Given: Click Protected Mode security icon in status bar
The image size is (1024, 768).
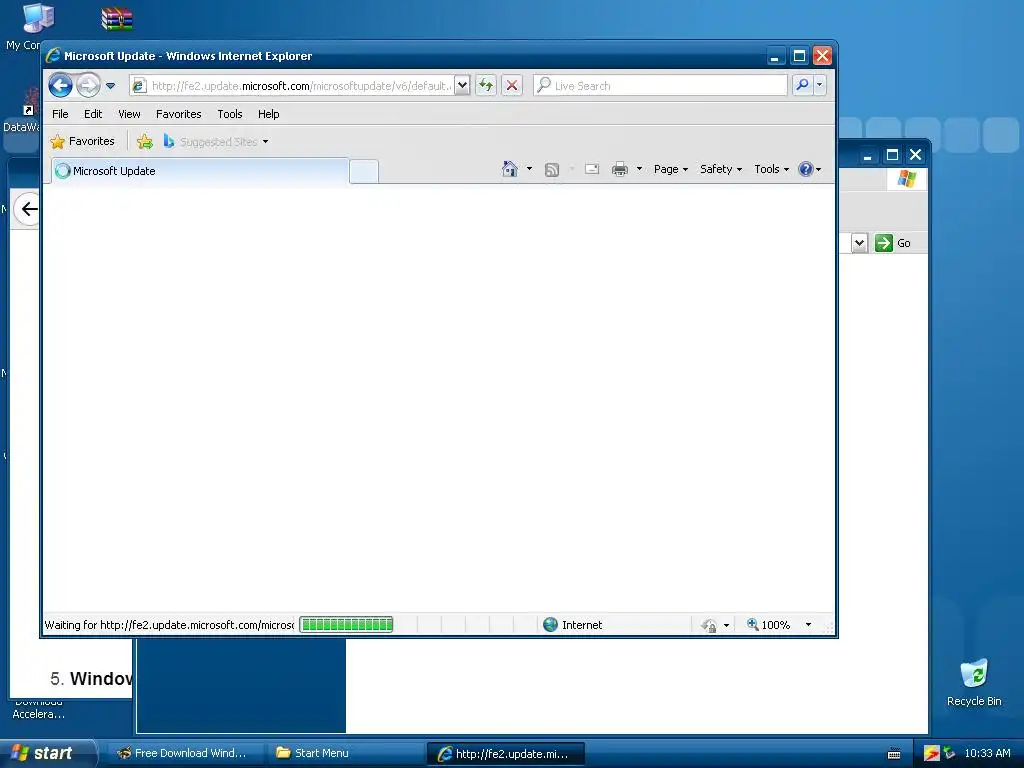Looking at the screenshot, I should coord(709,625).
